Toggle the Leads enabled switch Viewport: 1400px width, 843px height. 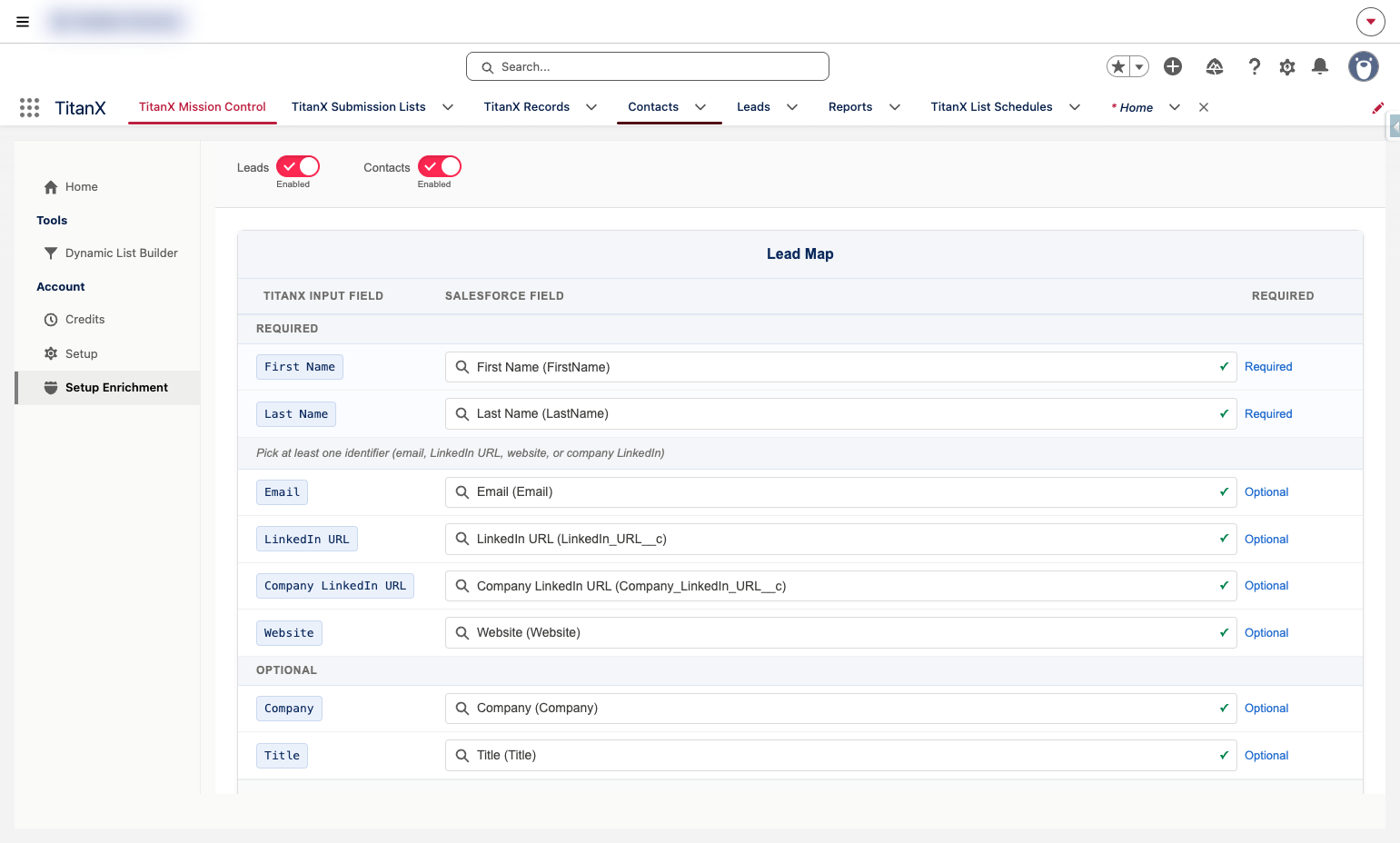298,166
